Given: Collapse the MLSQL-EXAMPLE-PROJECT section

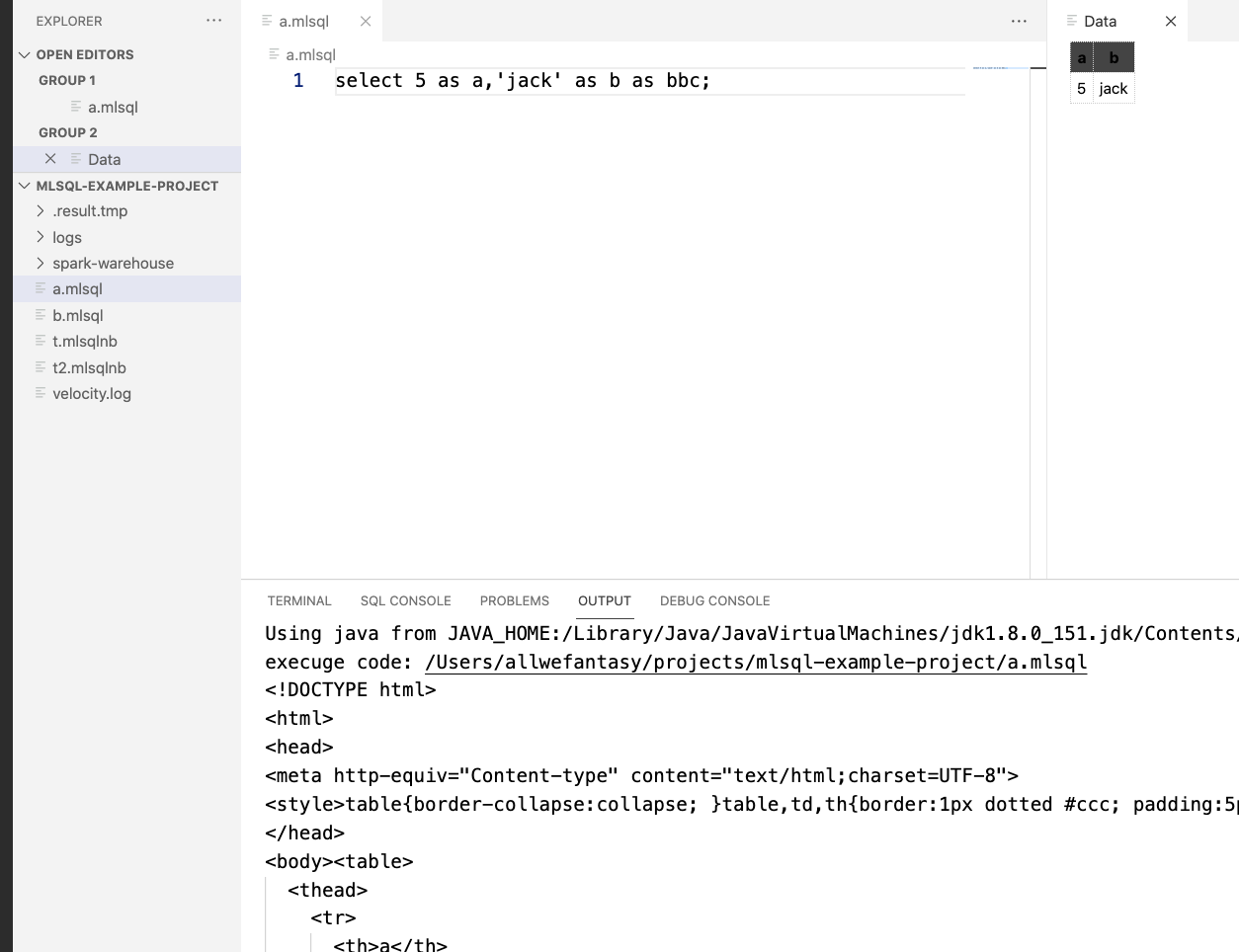Looking at the screenshot, I should [x=25, y=186].
